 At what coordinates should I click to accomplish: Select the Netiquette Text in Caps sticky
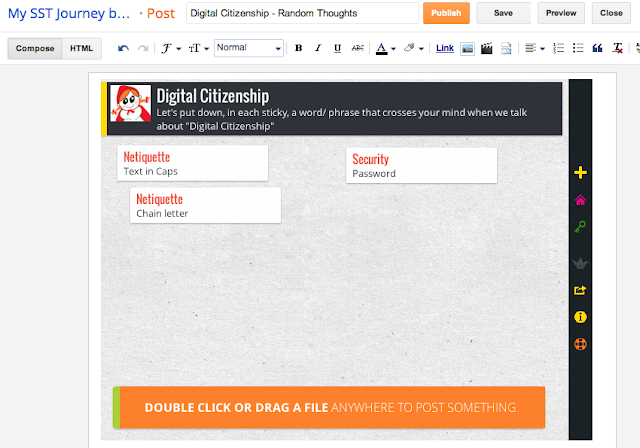[x=193, y=163]
